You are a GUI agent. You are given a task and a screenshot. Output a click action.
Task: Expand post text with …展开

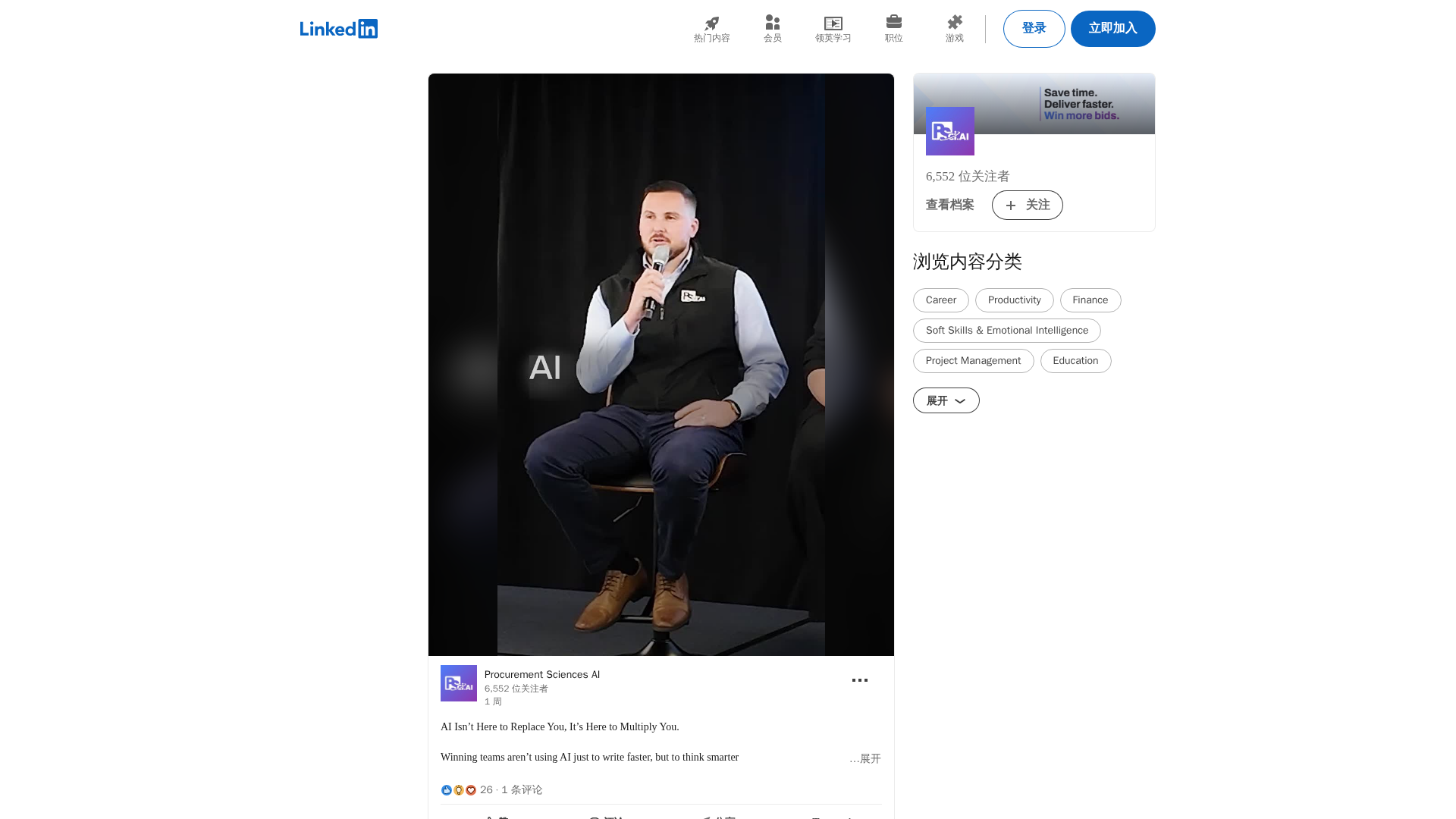pyautogui.click(x=865, y=758)
